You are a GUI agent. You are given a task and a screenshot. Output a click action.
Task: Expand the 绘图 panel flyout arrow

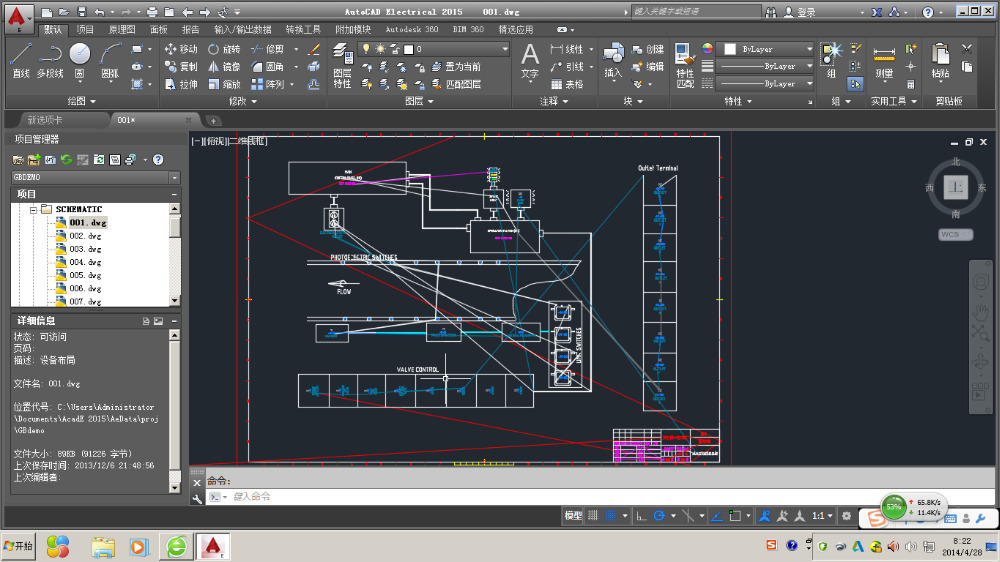[93, 101]
